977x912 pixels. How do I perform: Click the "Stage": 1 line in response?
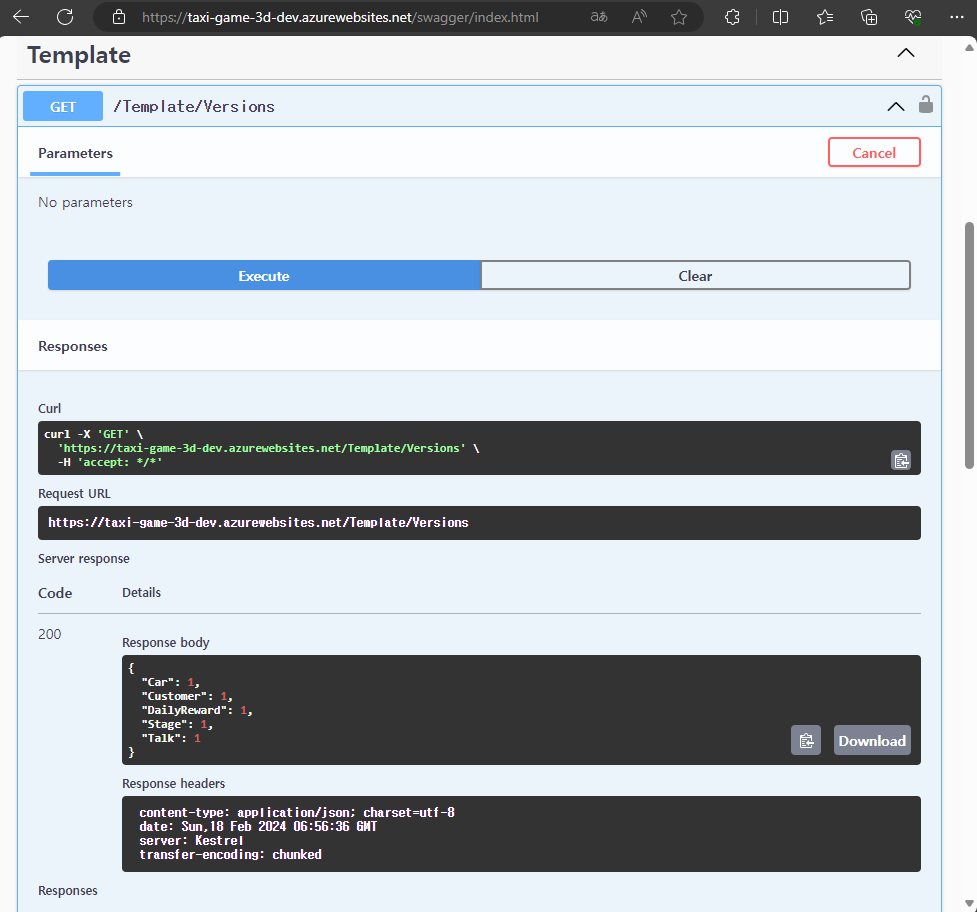click(178, 724)
